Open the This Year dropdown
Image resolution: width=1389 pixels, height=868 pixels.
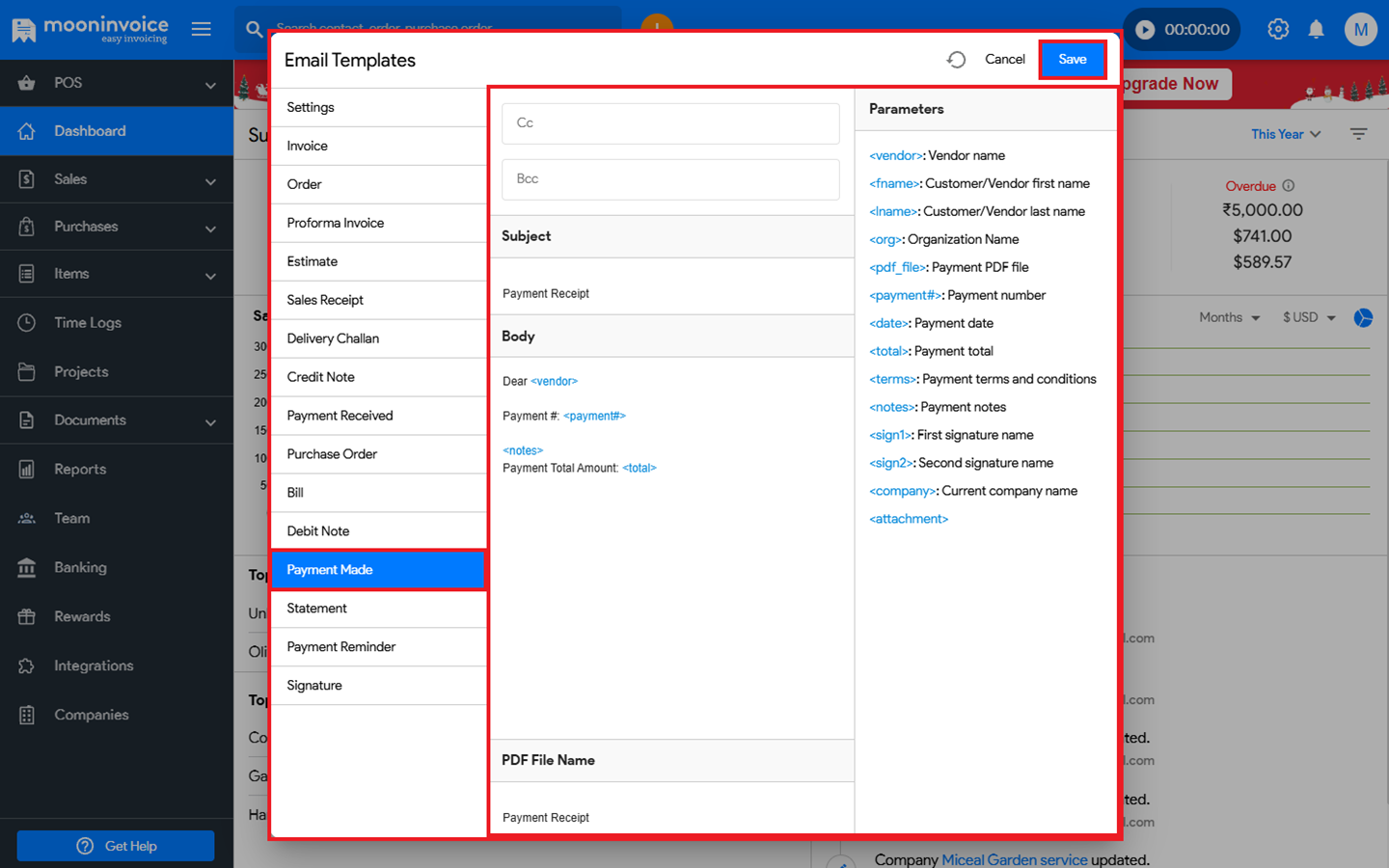tap(1285, 134)
